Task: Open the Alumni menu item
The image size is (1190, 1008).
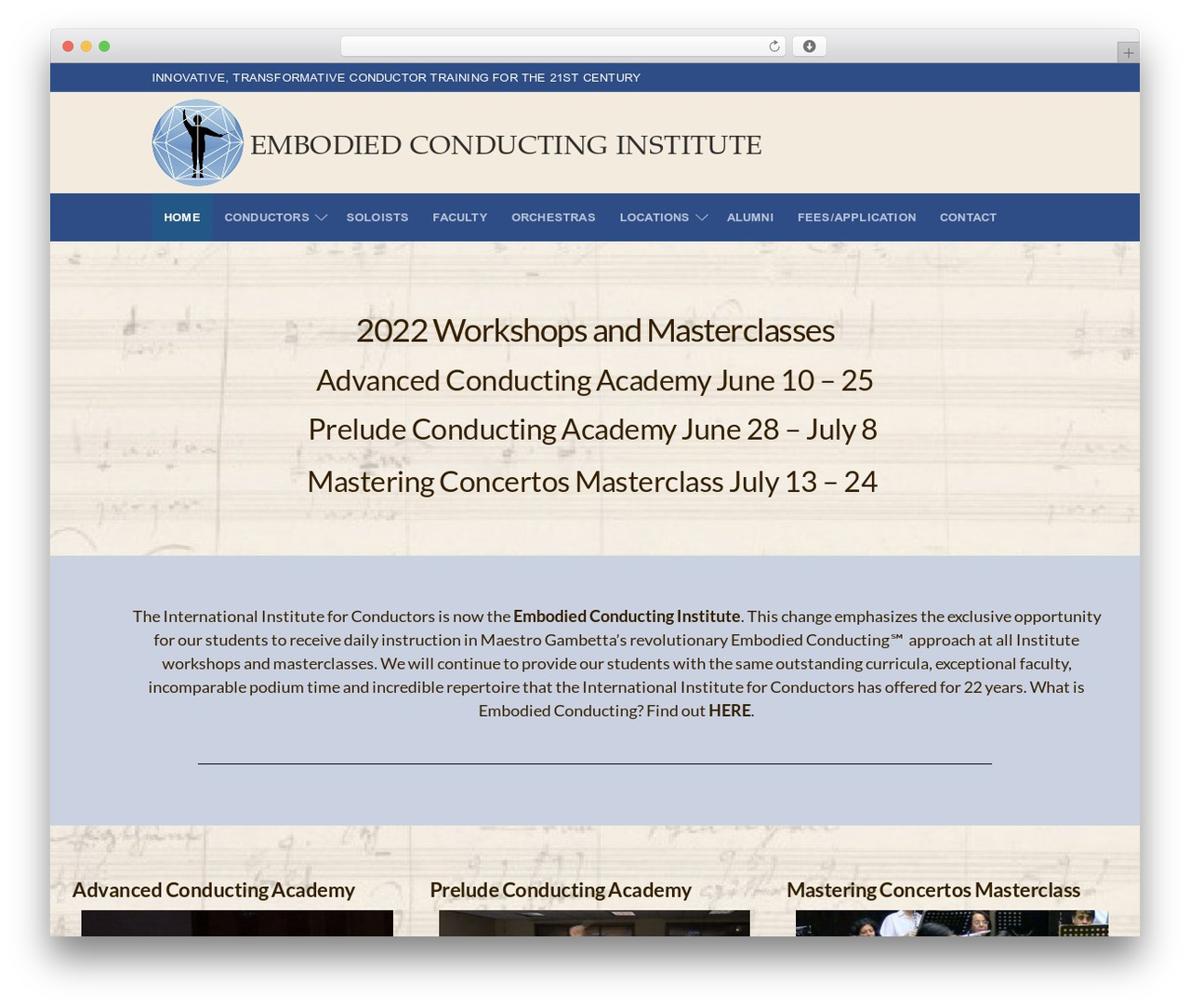Action: pos(750,218)
